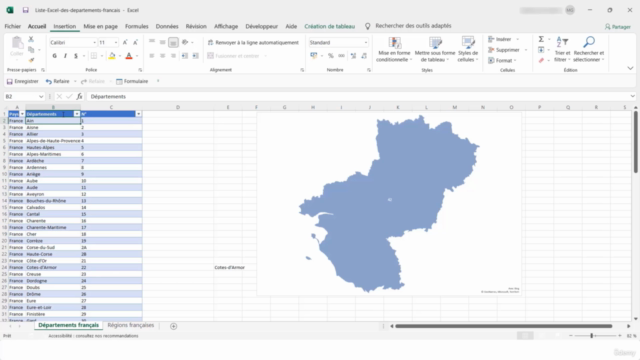
Task: Open the Calibri font name dropdown
Action: click(x=94, y=42)
